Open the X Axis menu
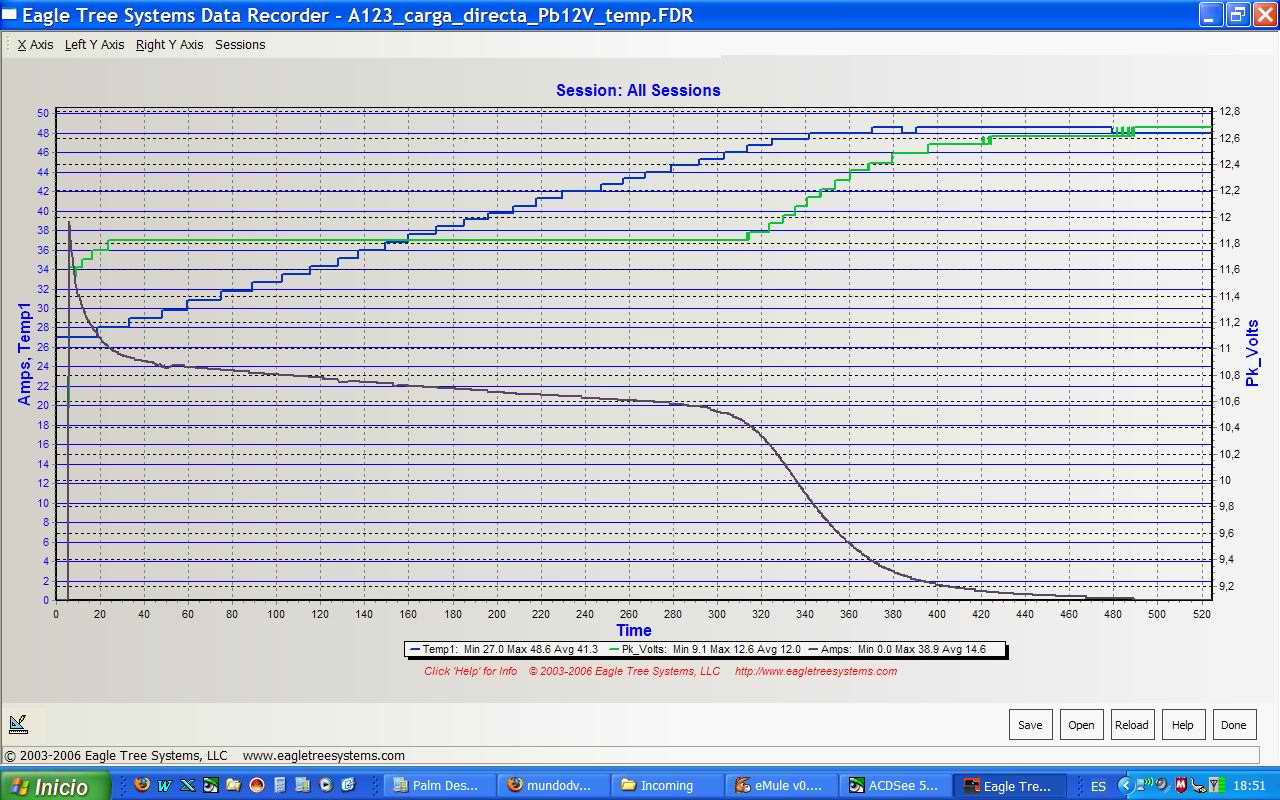This screenshot has height=800, width=1280. click(x=35, y=45)
